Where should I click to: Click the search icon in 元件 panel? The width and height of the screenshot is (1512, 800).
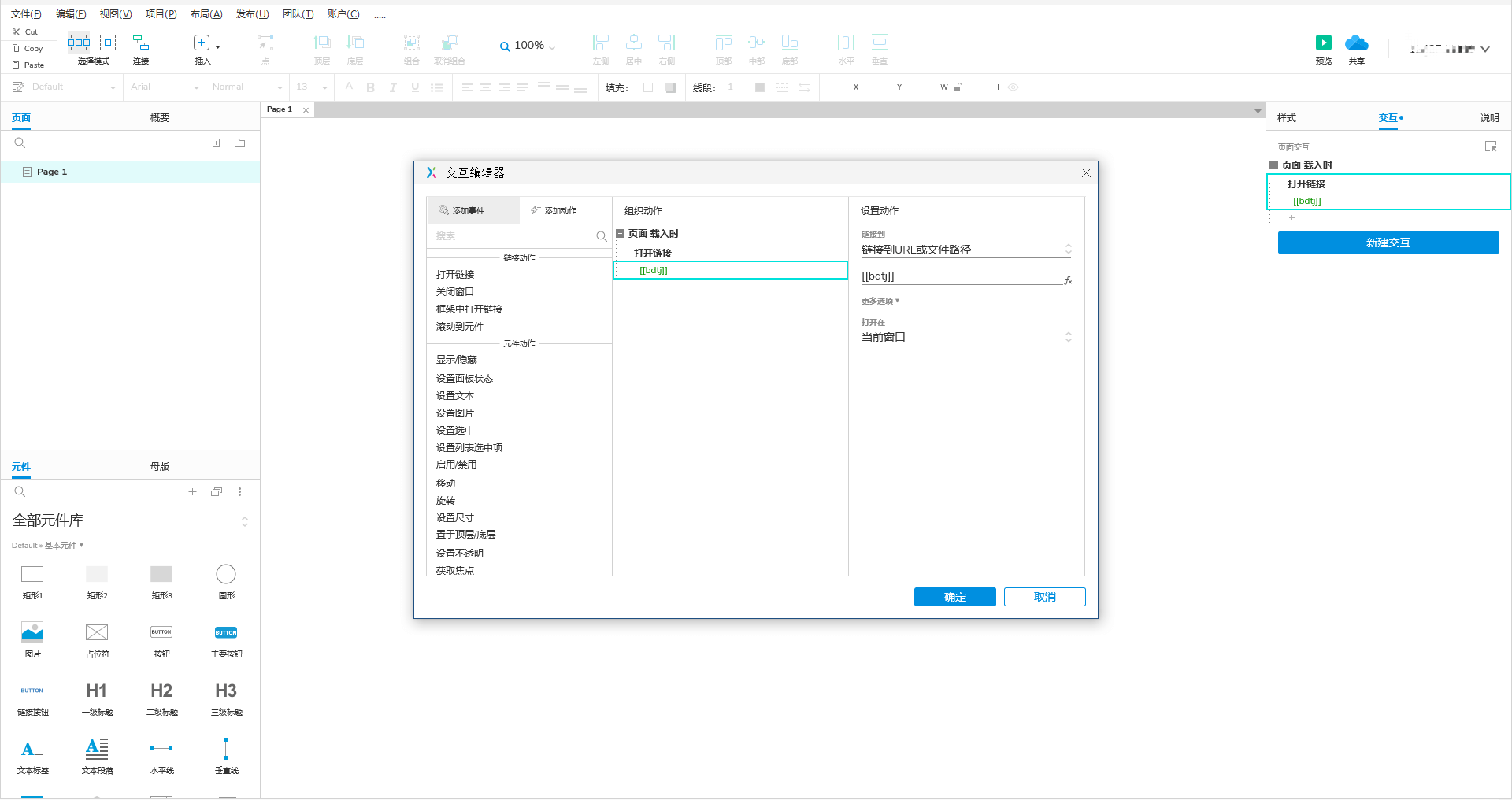pyautogui.click(x=20, y=492)
